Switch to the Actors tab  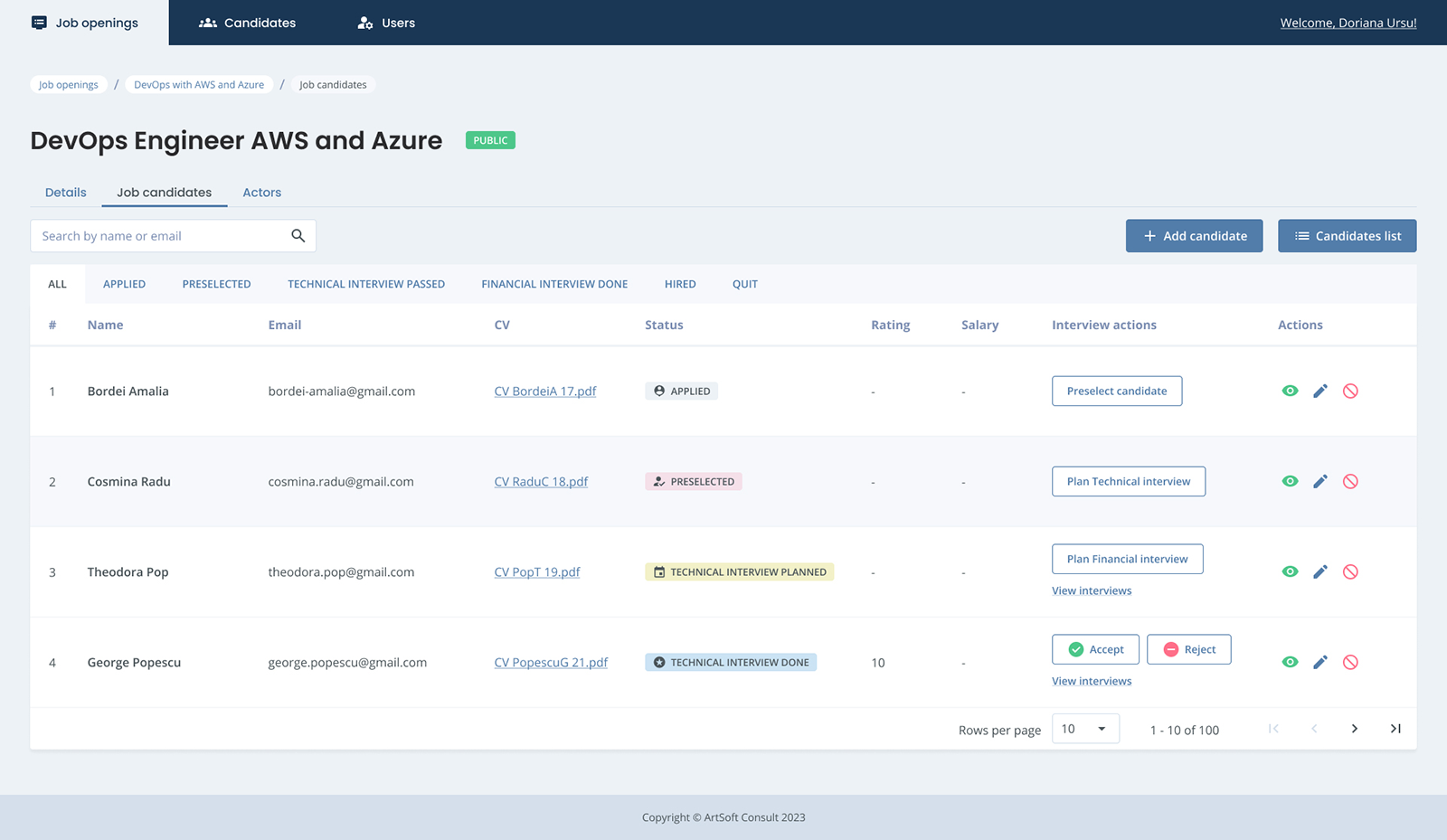pyautogui.click(x=262, y=193)
